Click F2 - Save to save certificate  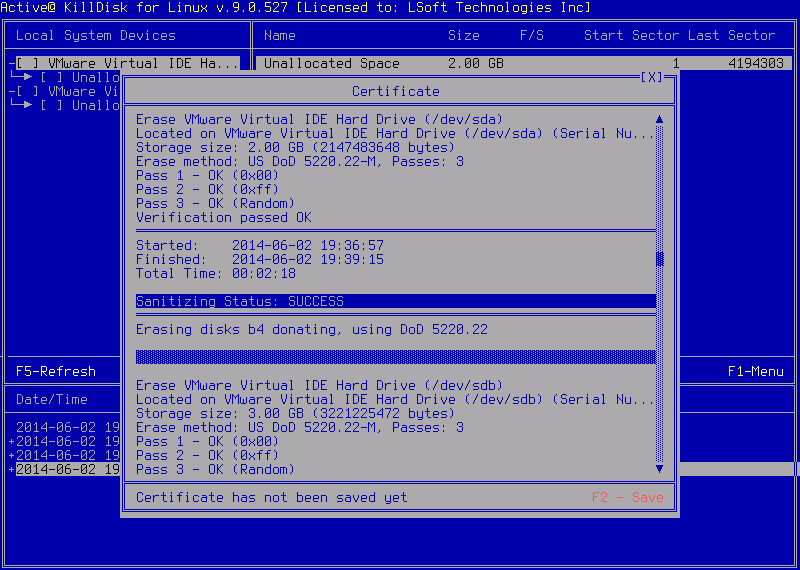tap(628, 498)
